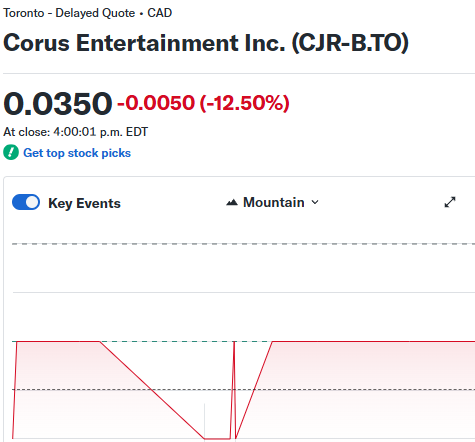
Task: Click the green icon beside top stock picks
Action: point(11,153)
